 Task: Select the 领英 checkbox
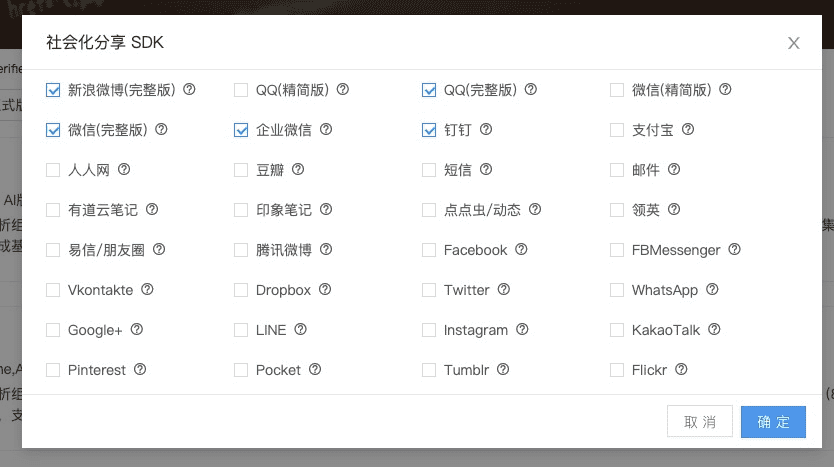pyautogui.click(x=617, y=210)
